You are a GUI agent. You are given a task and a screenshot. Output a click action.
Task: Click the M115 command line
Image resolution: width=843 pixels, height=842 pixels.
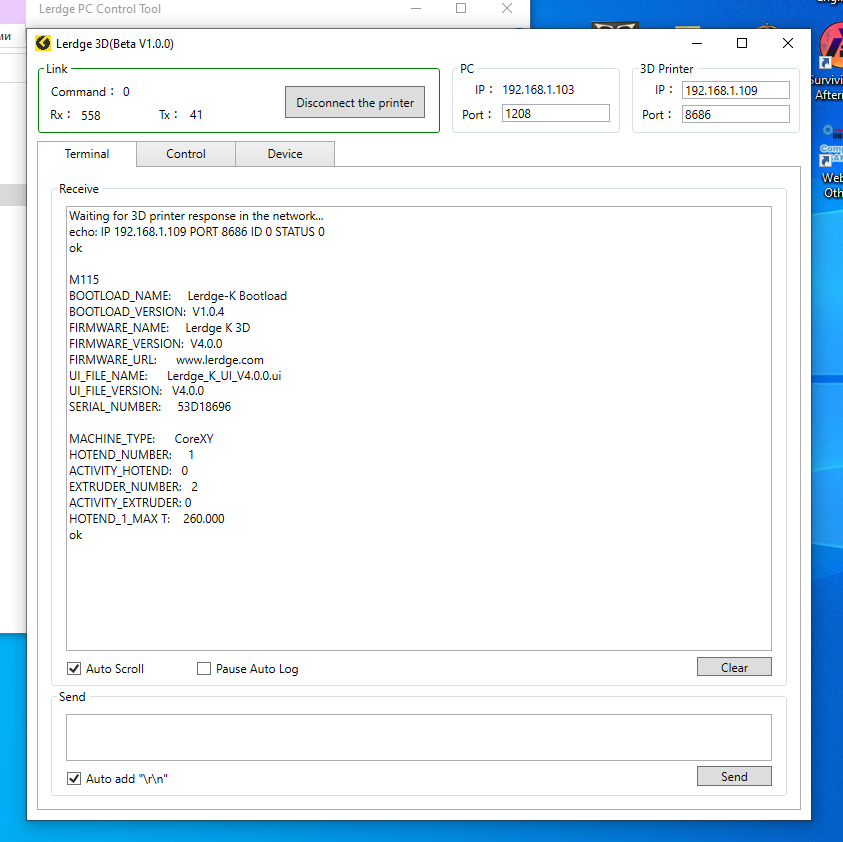(x=84, y=280)
